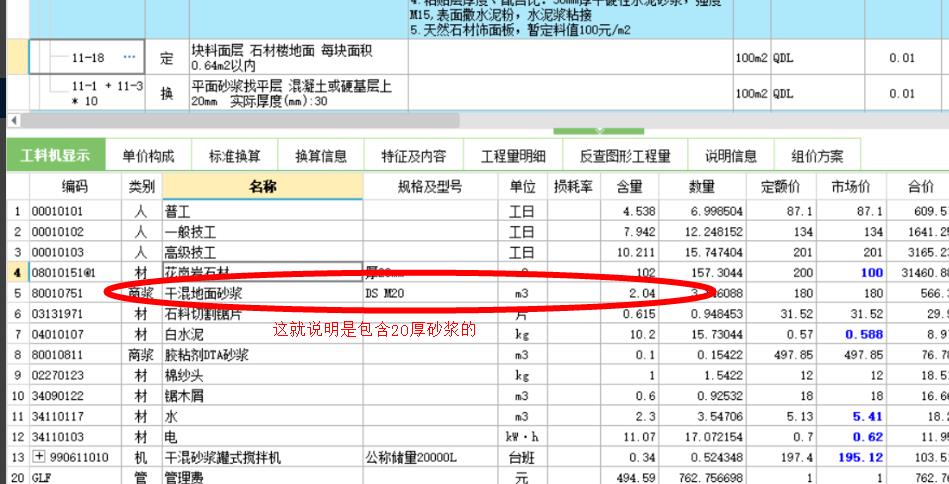Select the 换算信息 tab
This screenshot has width=949, height=484.
(x=321, y=156)
